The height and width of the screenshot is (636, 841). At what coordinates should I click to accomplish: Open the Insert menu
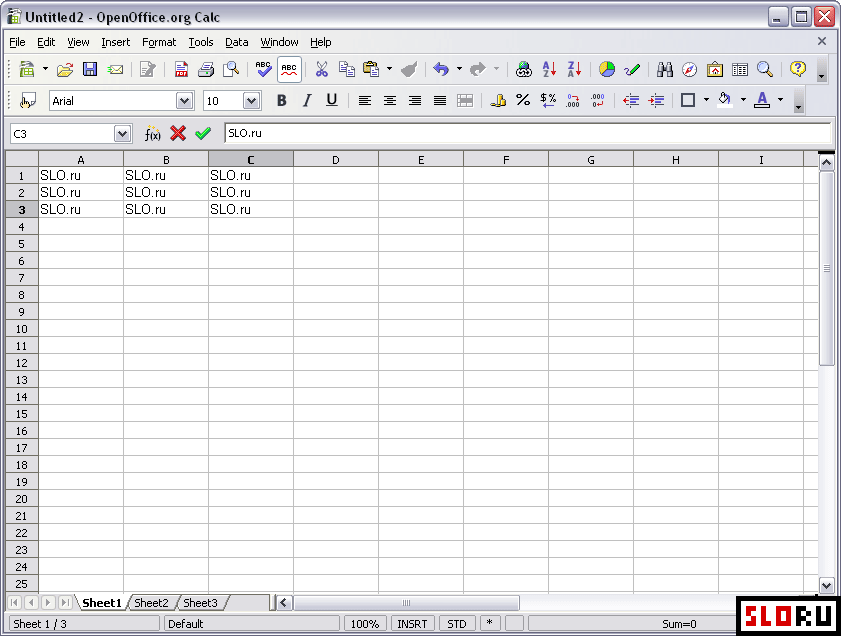(x=115, y=42)
